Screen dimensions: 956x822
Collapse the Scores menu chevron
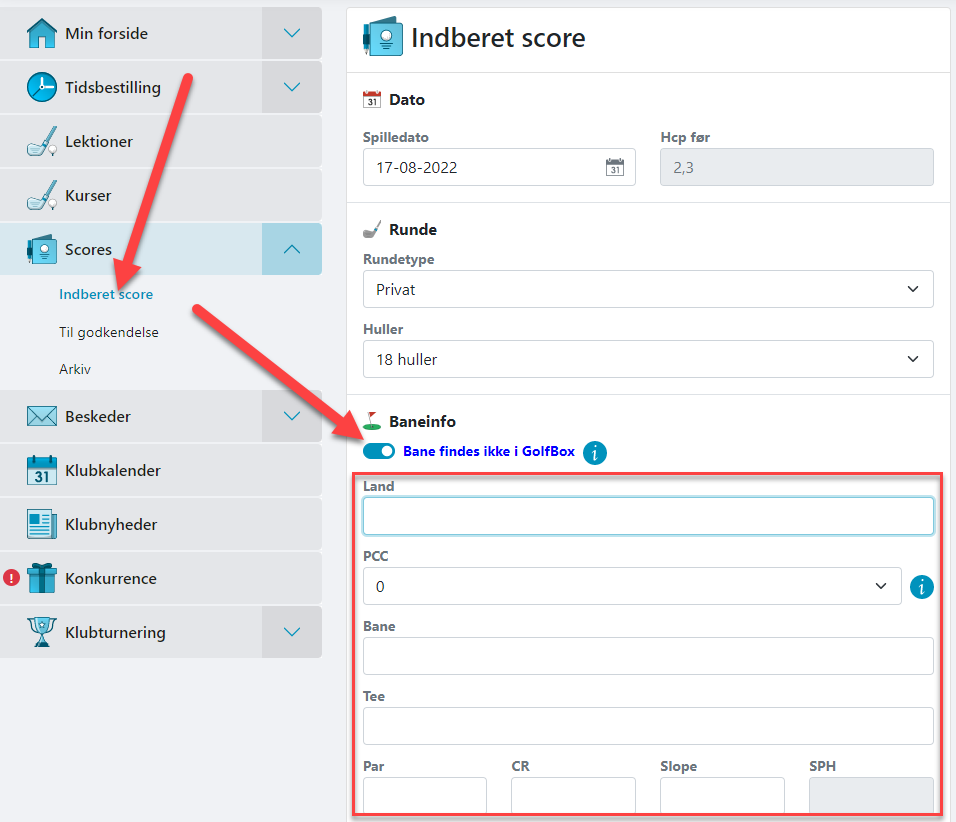292,249
